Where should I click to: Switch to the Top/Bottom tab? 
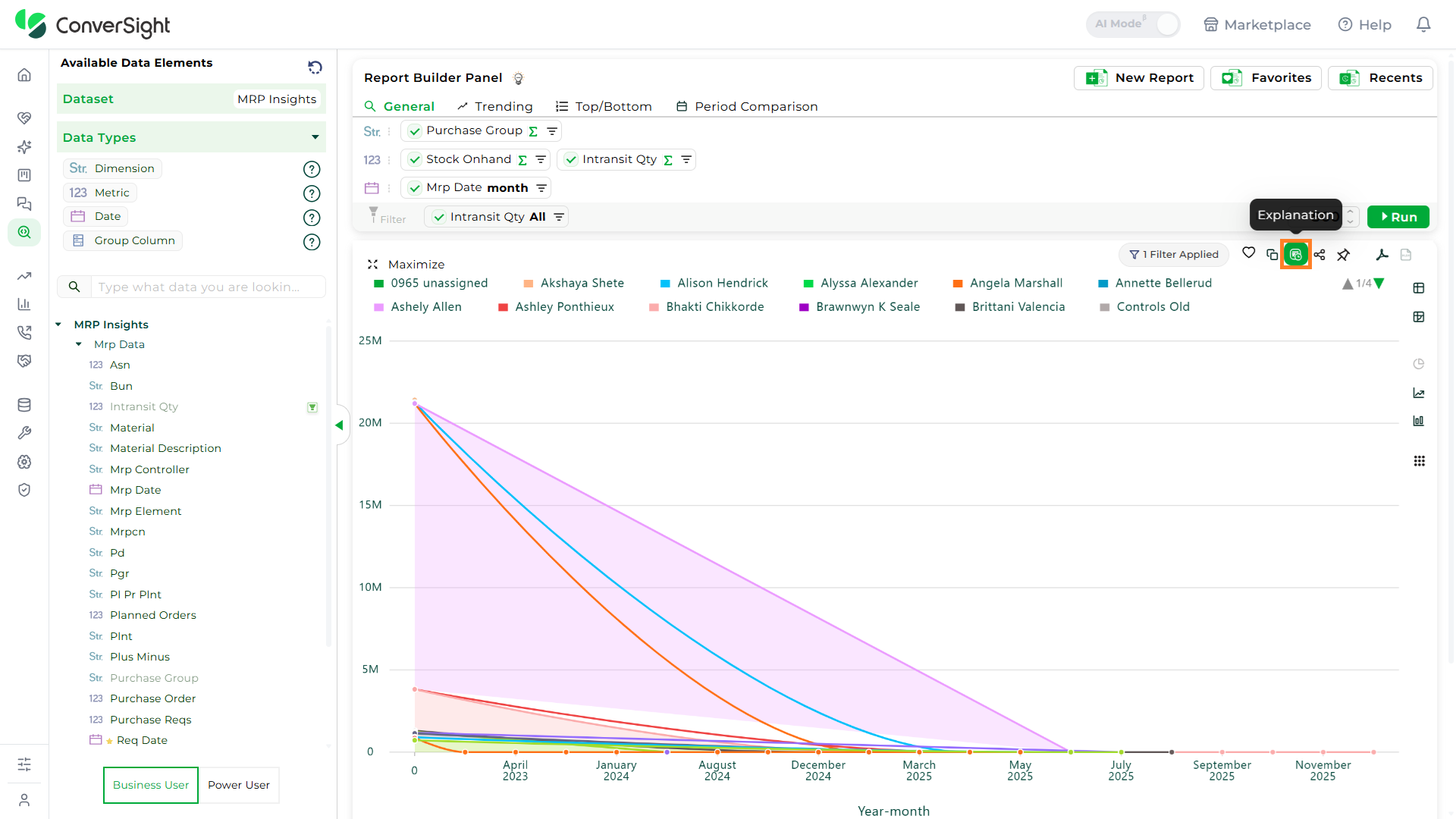click(604, 106)
